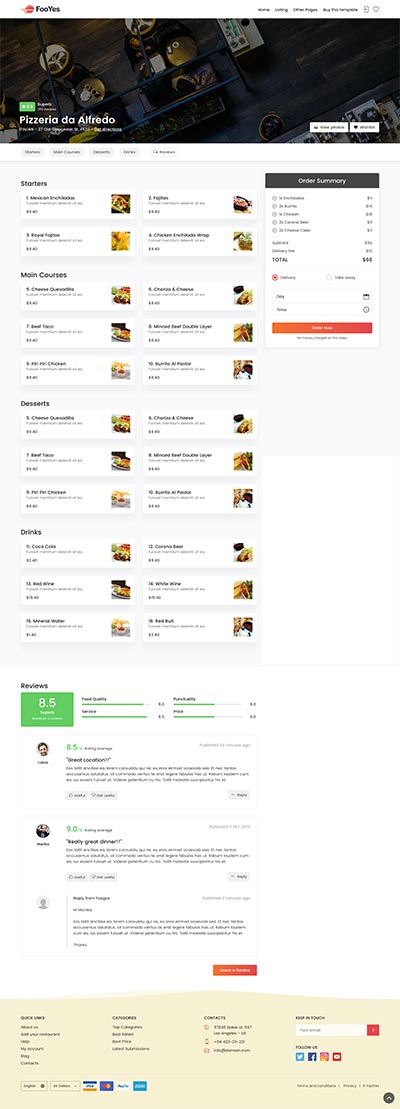Click the Food Quality rating bar
Viewport: 400px width, 1109px height.
pos(116,704)
